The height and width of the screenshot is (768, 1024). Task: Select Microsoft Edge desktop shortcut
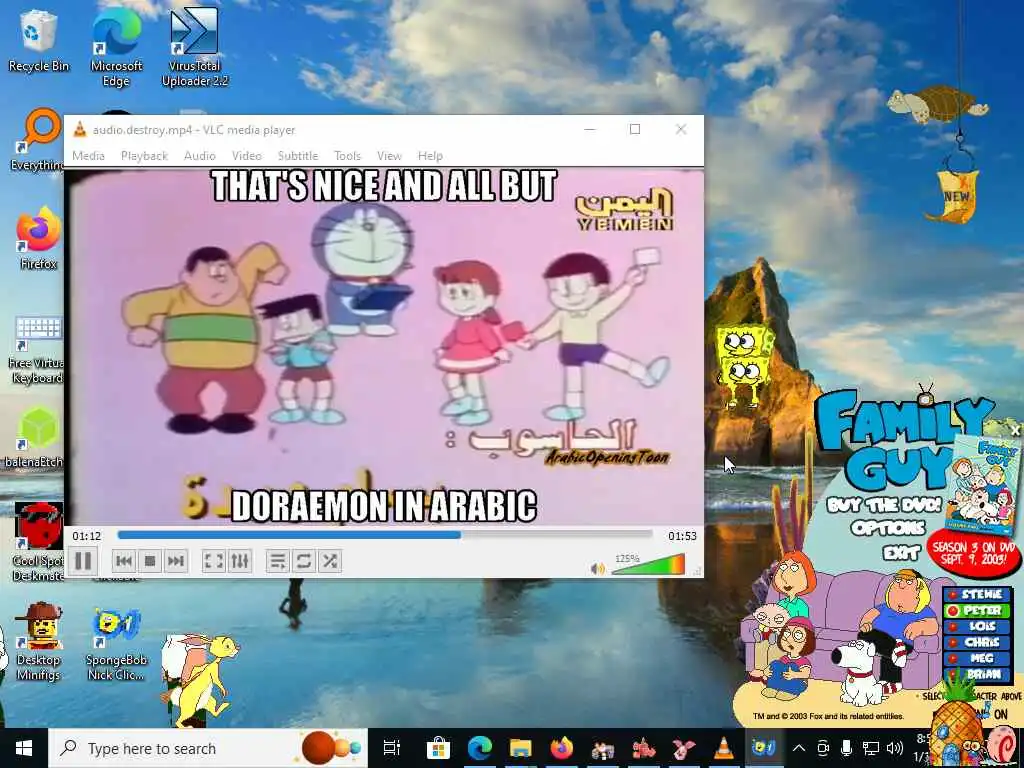pyautogui.click(x=116, y=47)
